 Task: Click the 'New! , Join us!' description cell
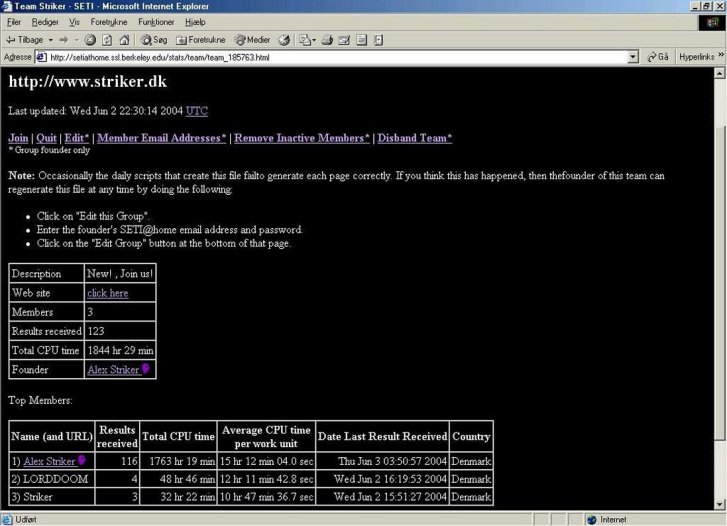click(120, 274)
